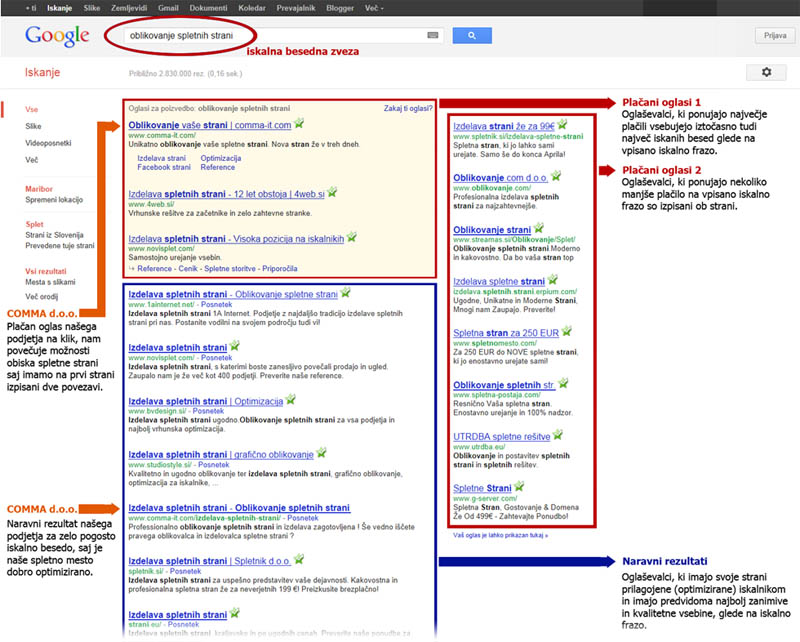Screen dimensions: 800x642
Task: Click Optimizacija sitelink under comma-it ad
Action: point(221,158)
